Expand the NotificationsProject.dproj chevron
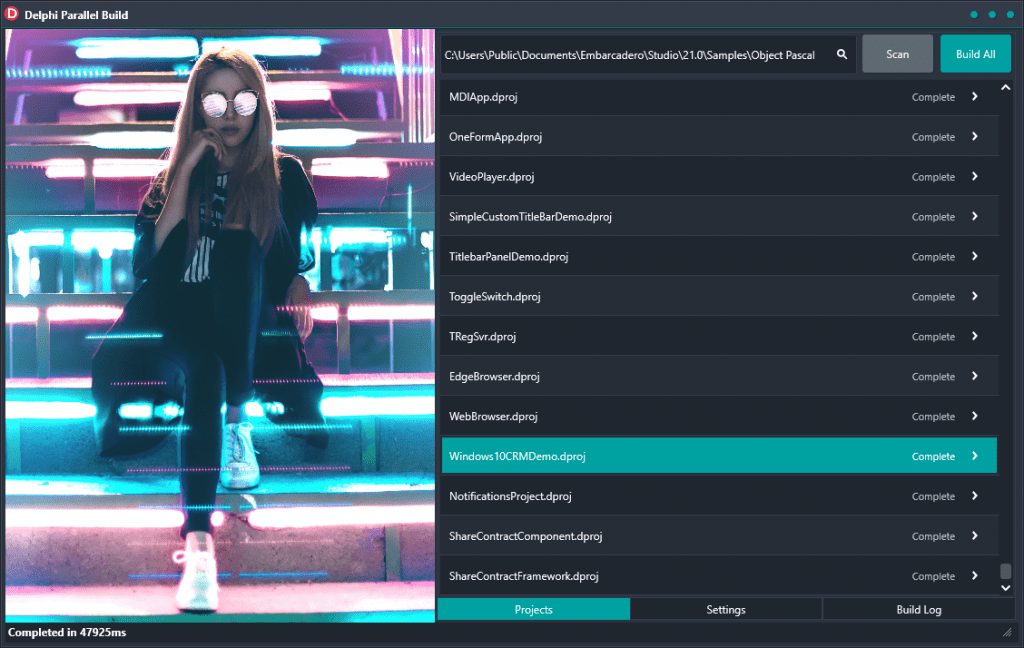Viewport: 1024px width, 648px height. [974, 496]
